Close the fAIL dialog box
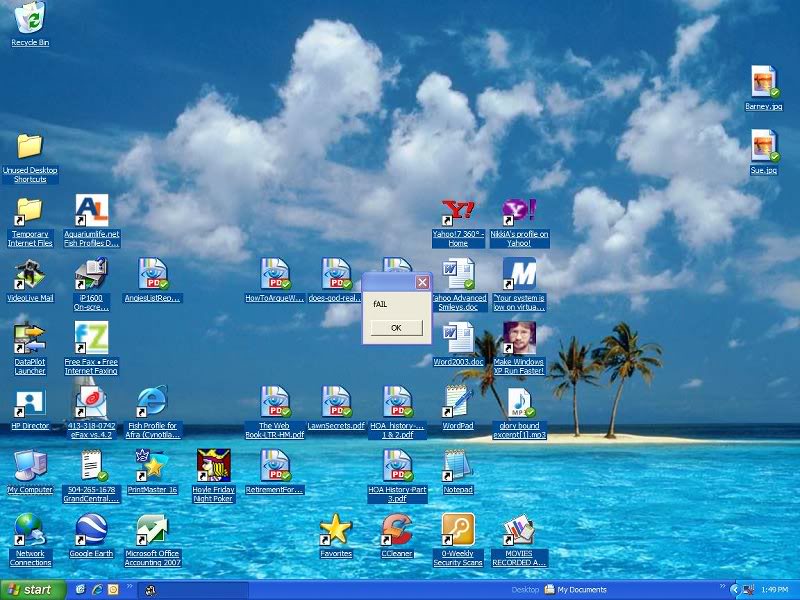Screen dimensions: 800x600 coord(421,282)
